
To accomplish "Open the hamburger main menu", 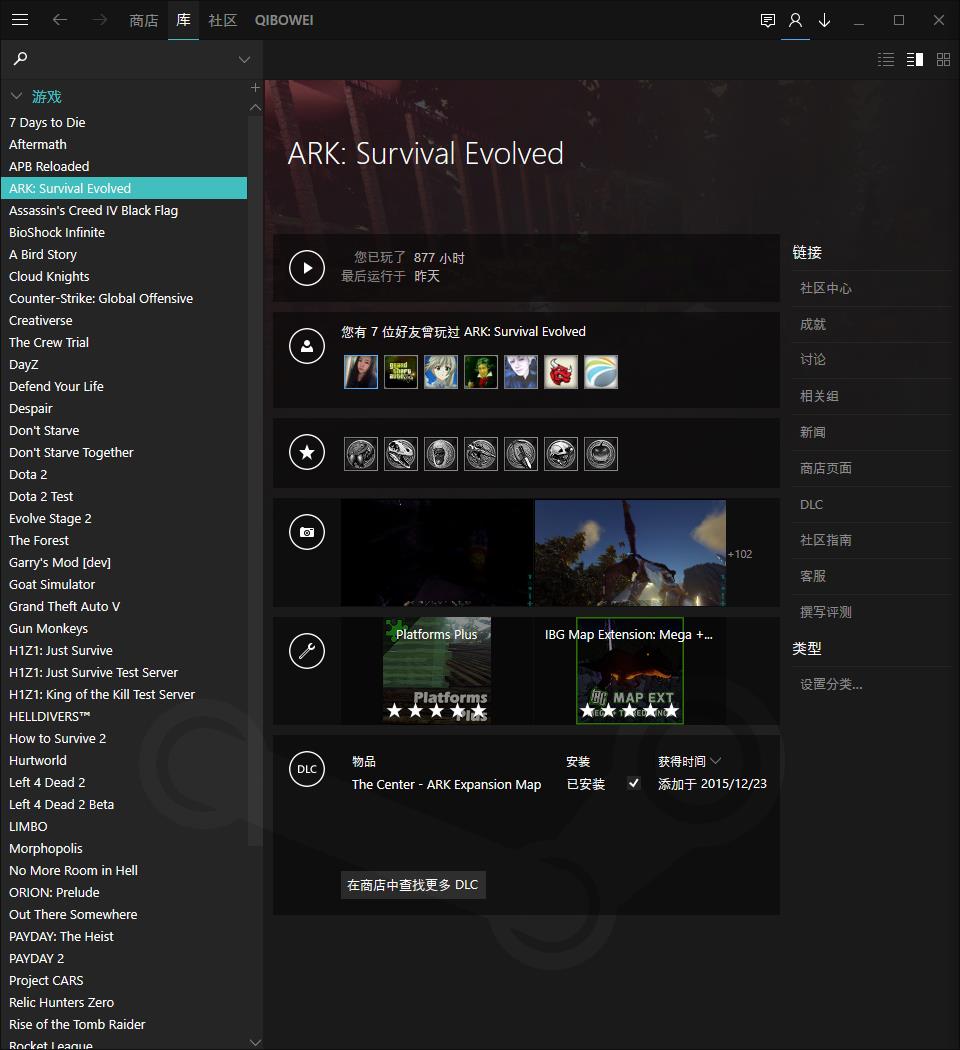I will point(20,20).
